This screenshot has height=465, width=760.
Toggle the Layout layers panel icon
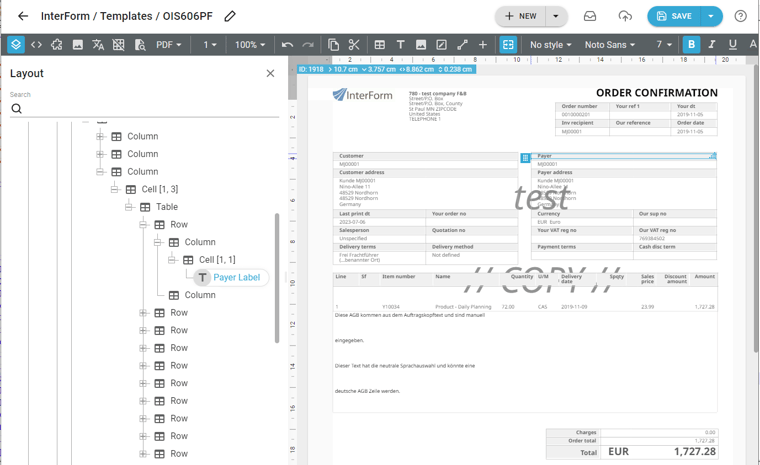coord(16,45)
